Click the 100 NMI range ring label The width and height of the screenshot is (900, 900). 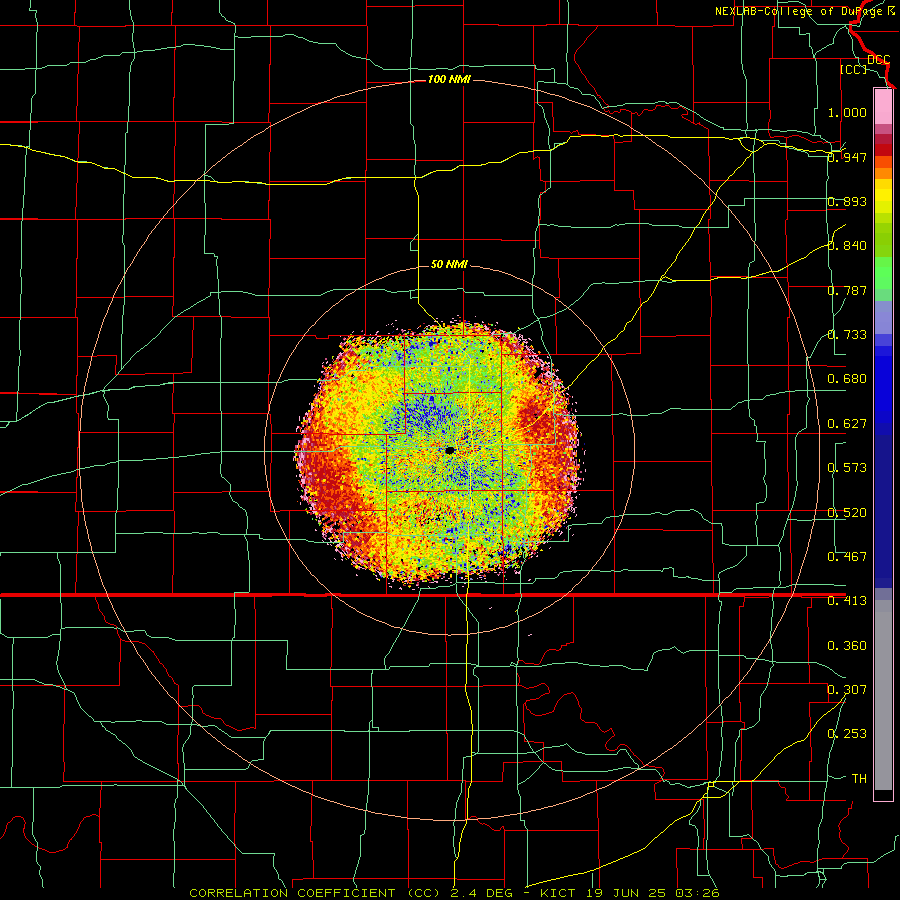449,79
